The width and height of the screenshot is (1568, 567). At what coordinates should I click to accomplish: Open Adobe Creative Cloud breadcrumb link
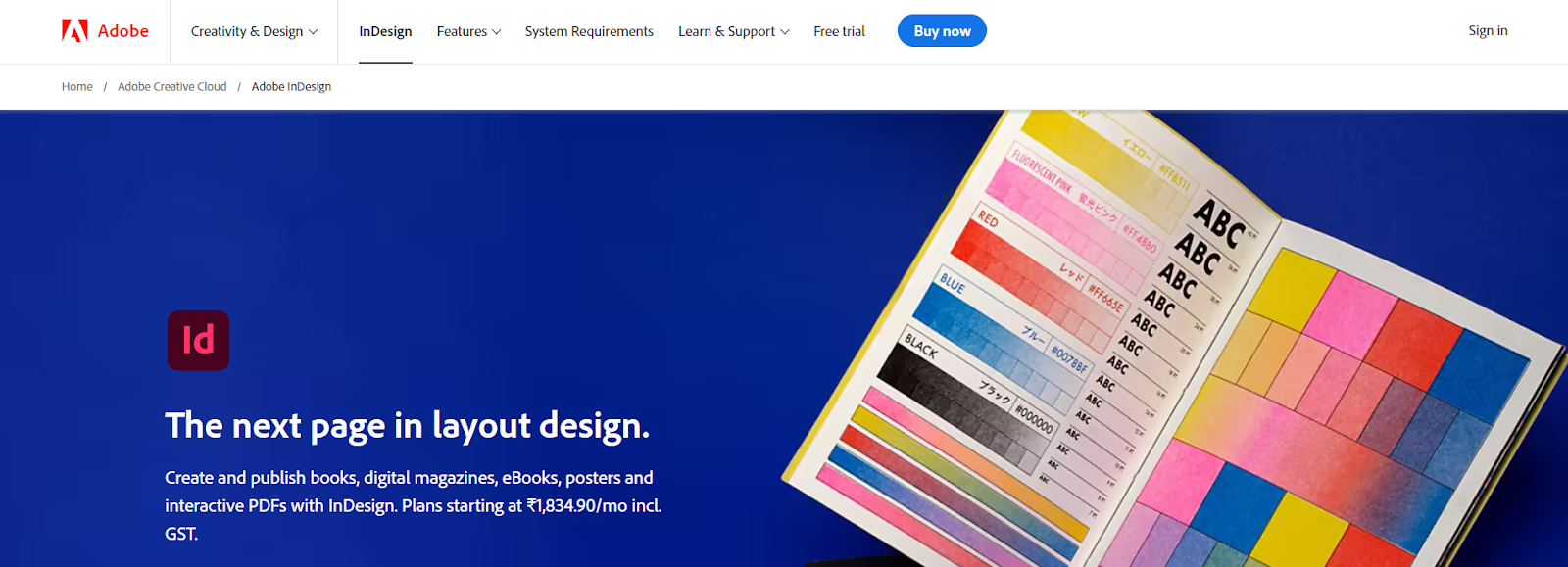(x=172, y=87)
